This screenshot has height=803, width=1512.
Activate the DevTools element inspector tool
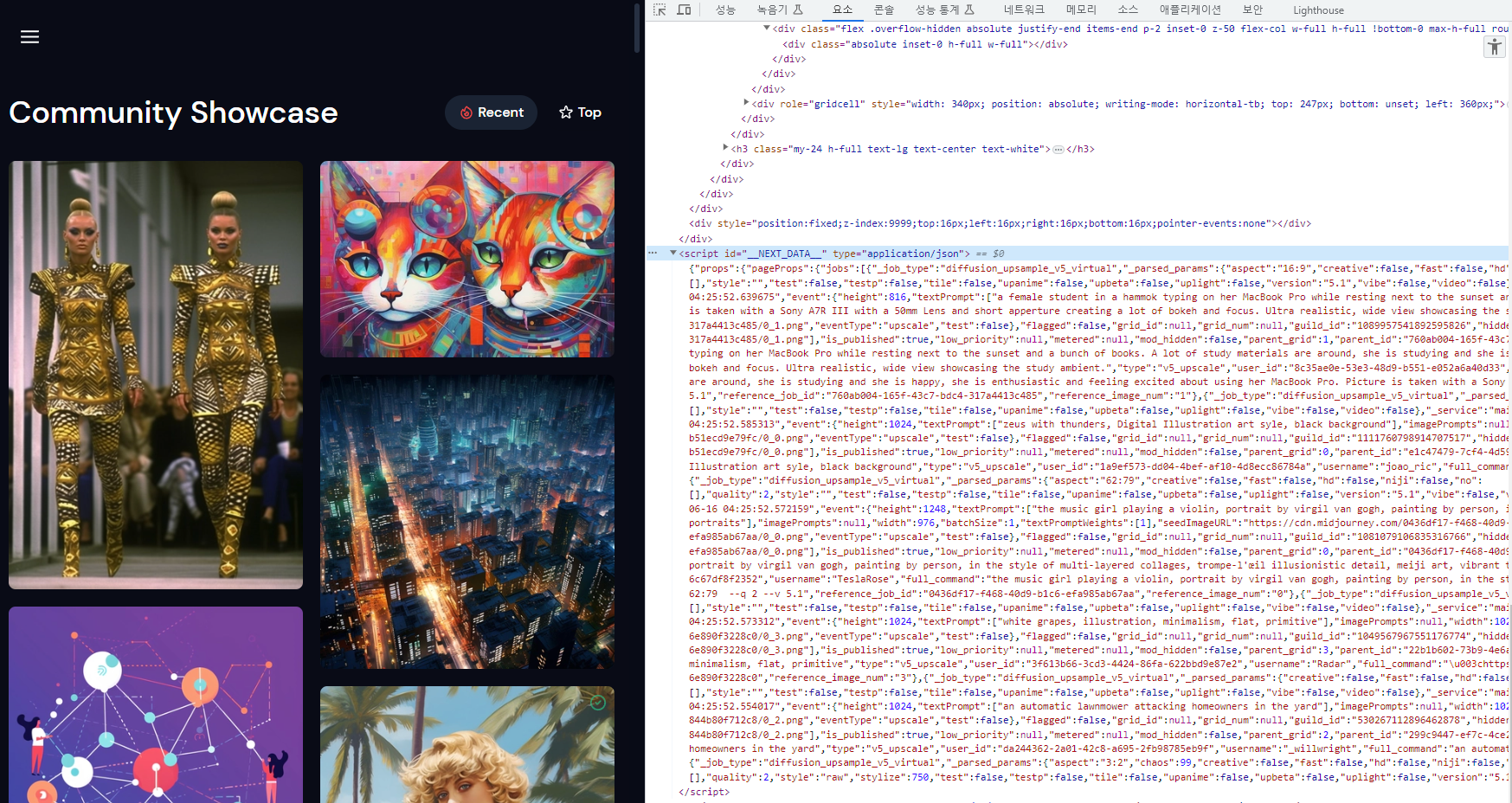click(659, 10)
